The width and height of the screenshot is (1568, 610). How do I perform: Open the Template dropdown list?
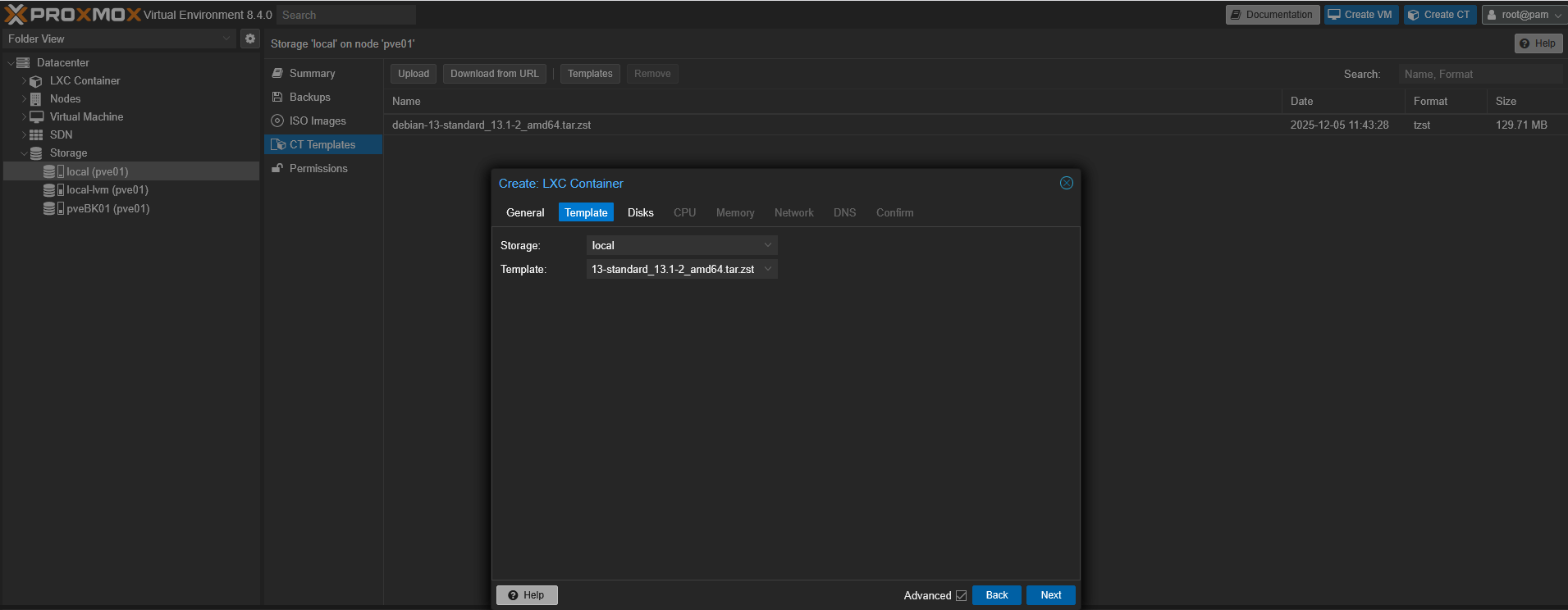tap(767, 269)
